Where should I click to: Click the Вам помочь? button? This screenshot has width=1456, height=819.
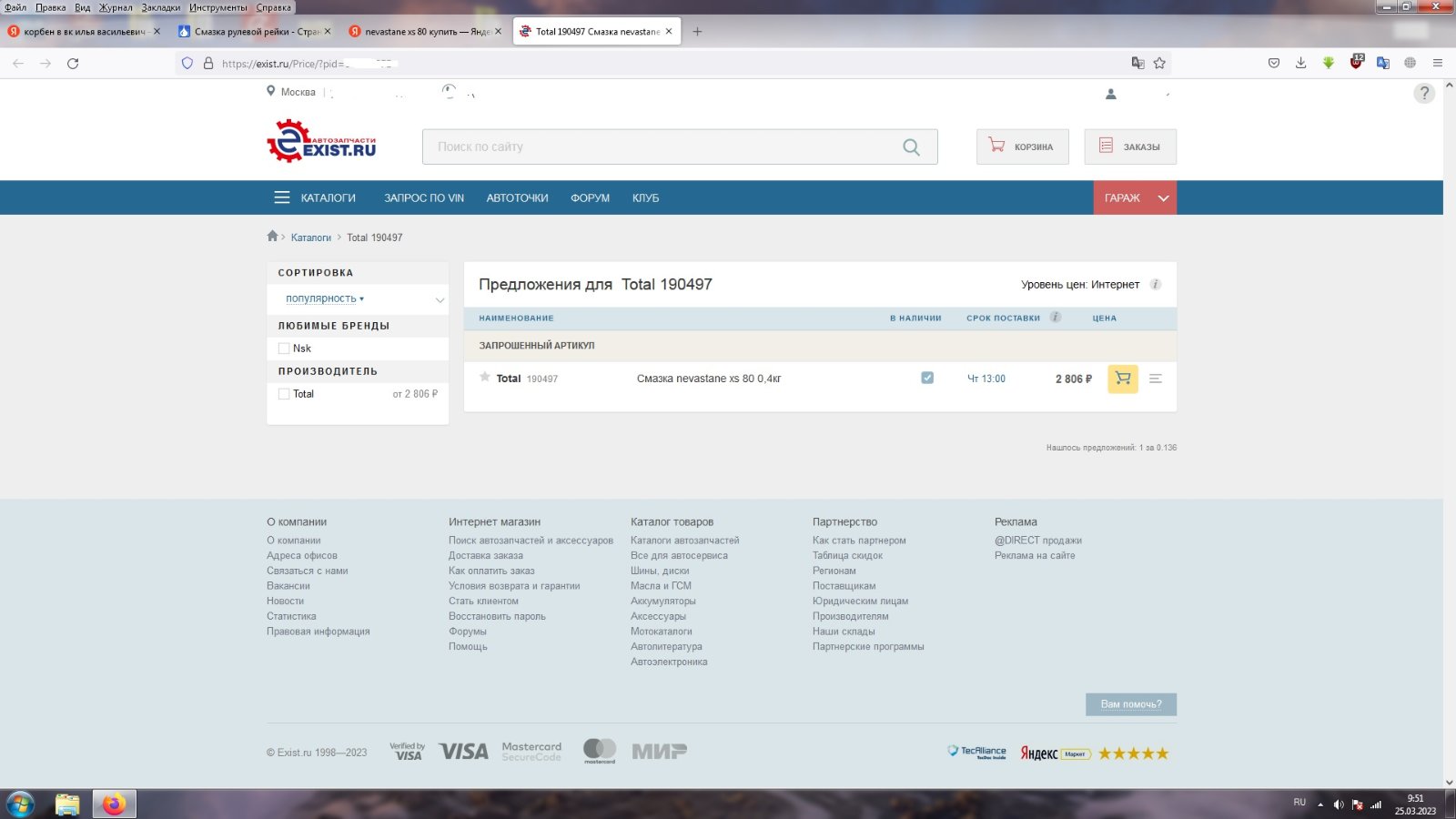tap(1131, 704)
